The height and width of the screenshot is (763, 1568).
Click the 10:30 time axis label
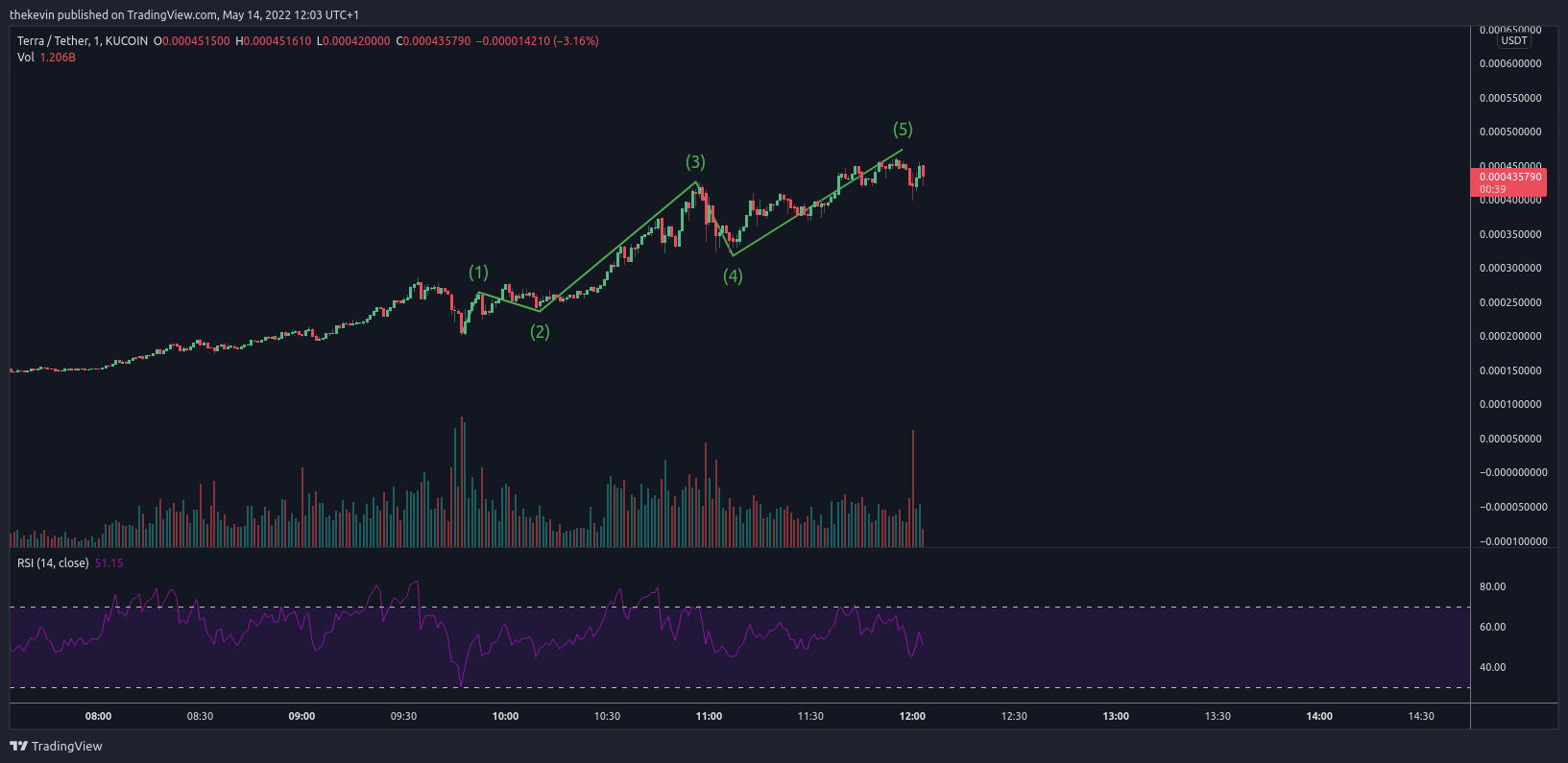607,716
